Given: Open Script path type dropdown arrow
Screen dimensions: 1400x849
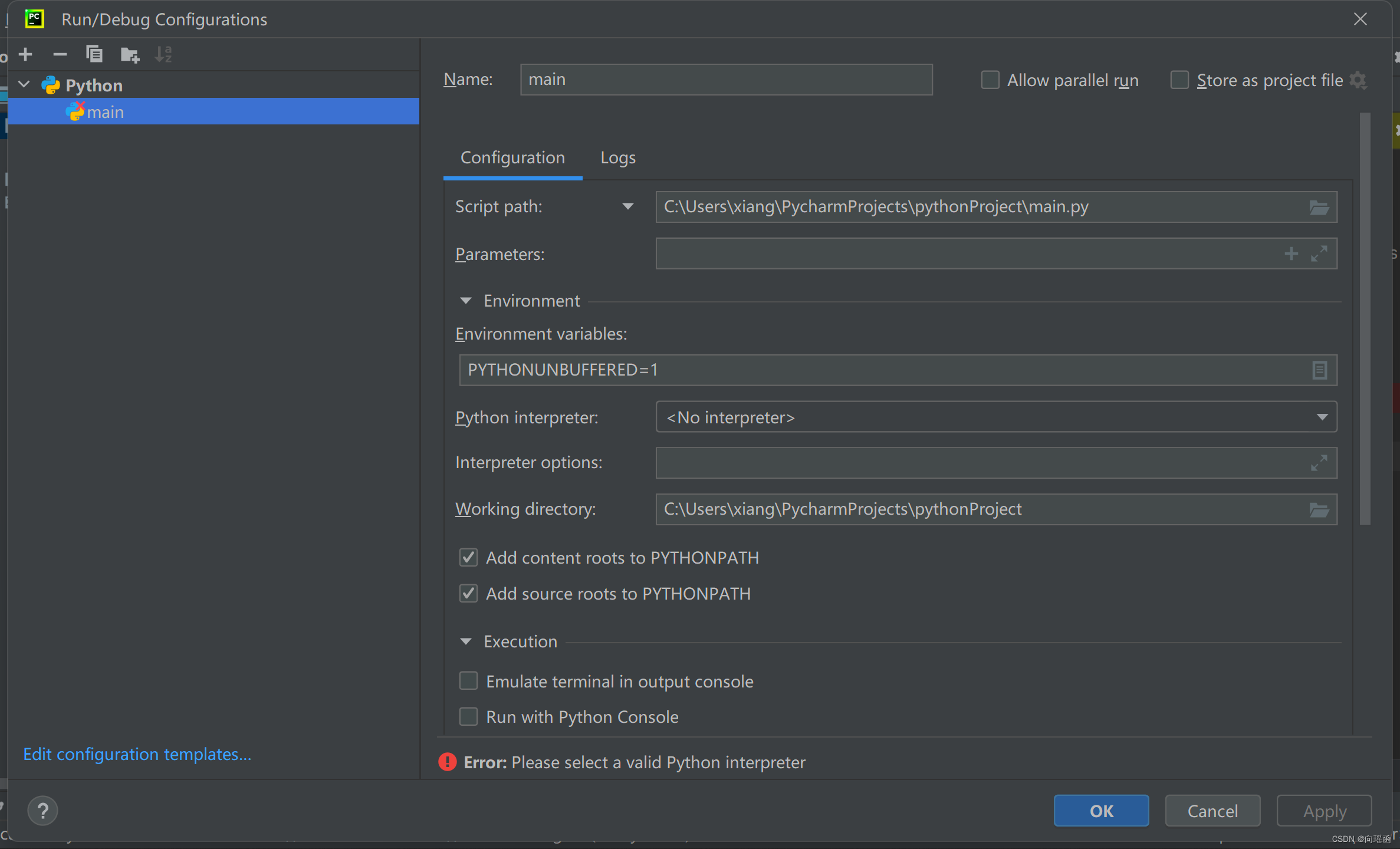Looking at the screenshot, I should pos(627,206).
